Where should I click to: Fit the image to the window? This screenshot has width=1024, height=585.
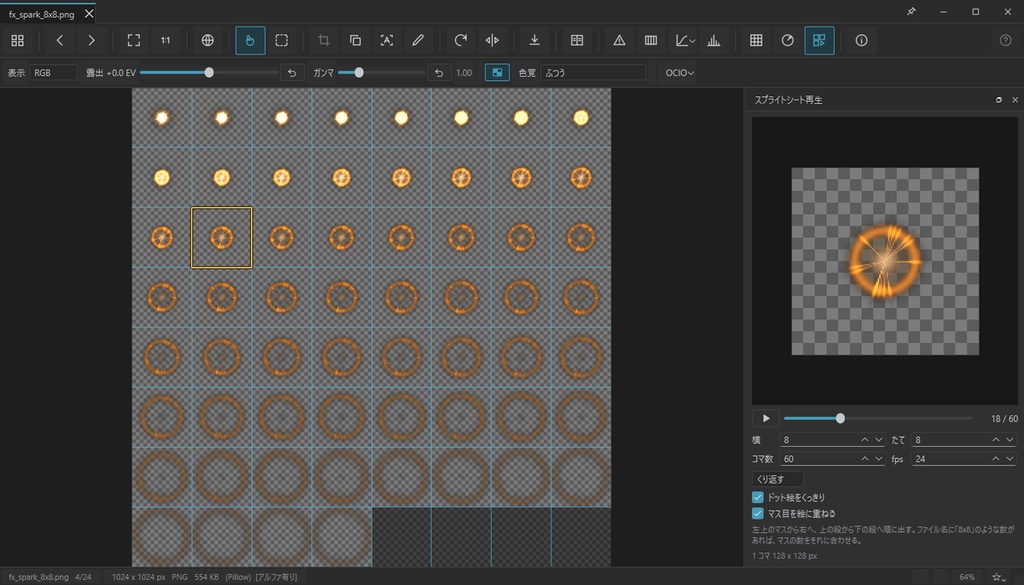pyautogui.click(x=134, y=40)
